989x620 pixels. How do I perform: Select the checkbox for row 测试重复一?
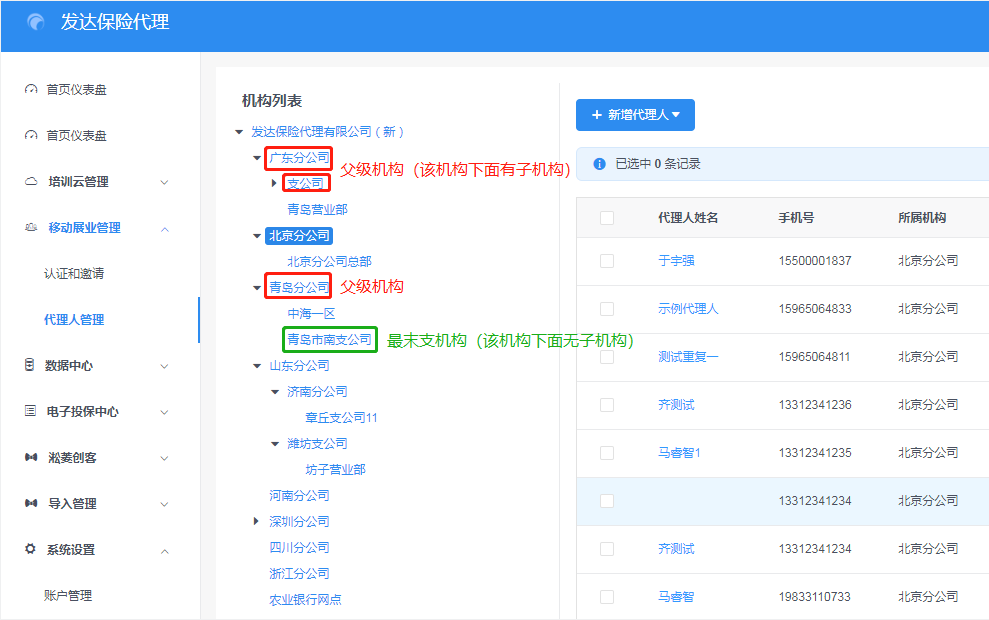tap(607, 357)
